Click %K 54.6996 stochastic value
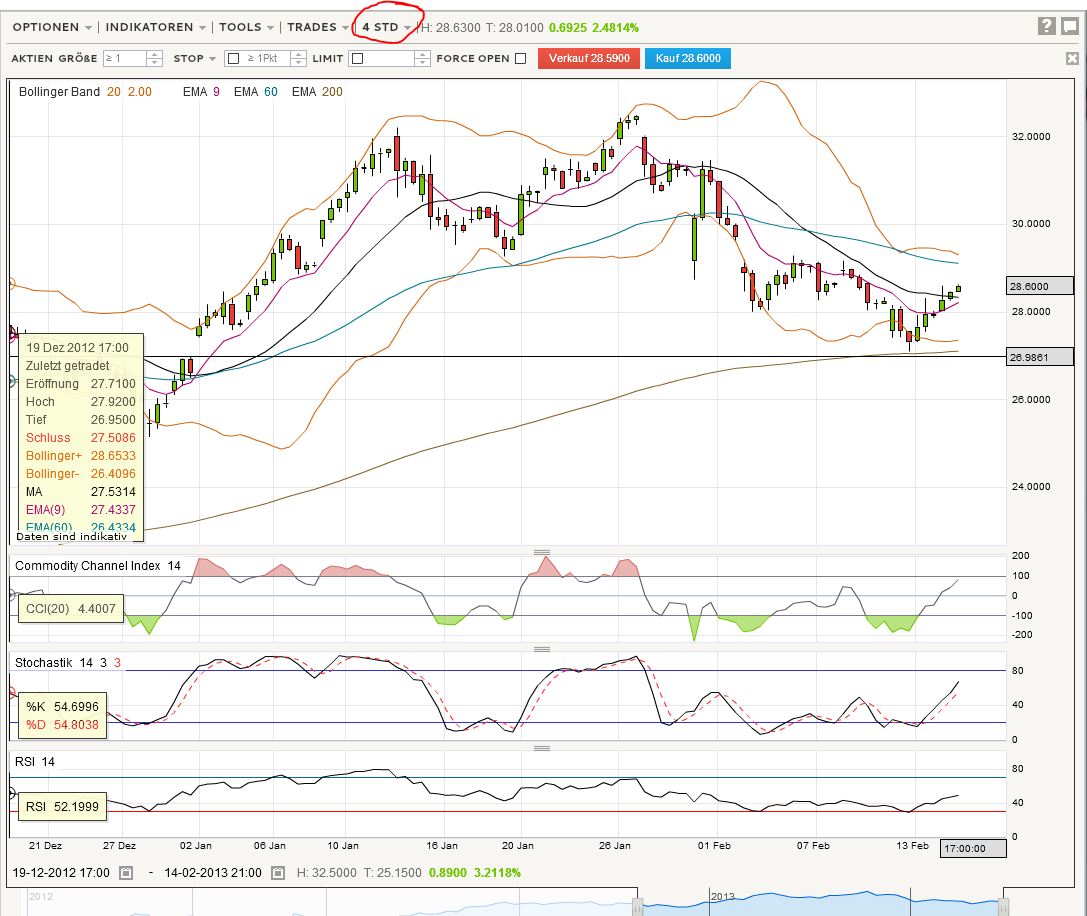The width and height of the screenshot is (1087, 916). point(62,707)
